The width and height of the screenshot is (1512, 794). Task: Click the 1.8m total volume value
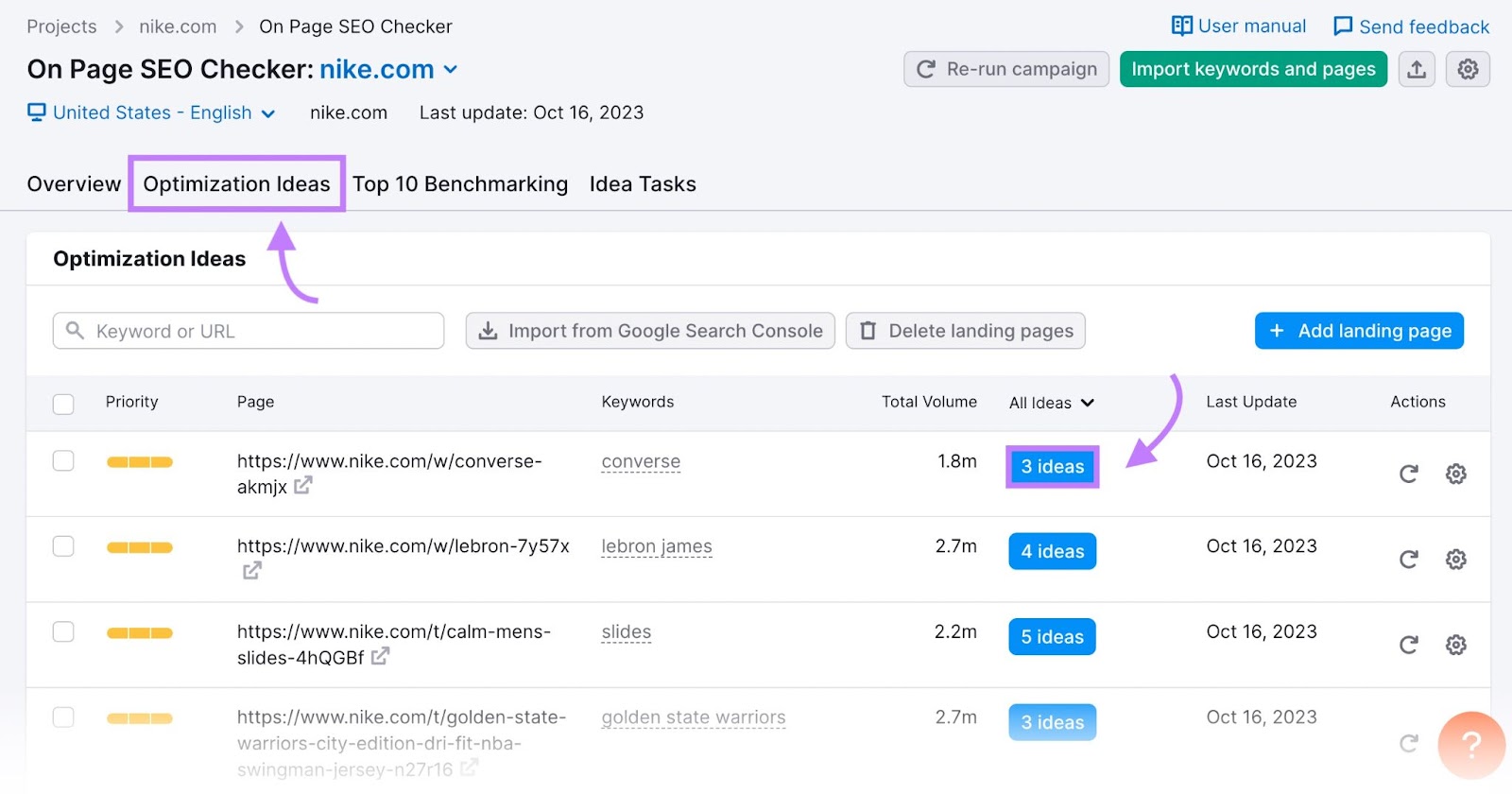957,461
